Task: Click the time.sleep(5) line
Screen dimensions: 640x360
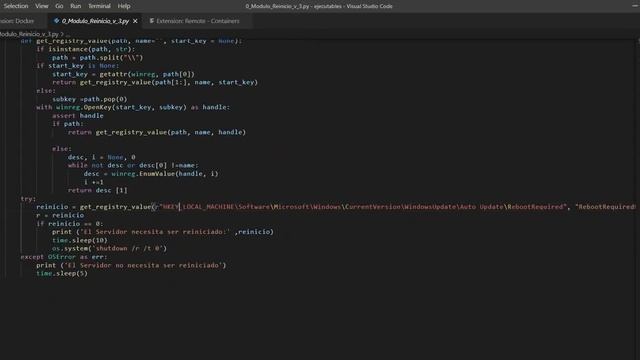Action: tap(62, 273)
